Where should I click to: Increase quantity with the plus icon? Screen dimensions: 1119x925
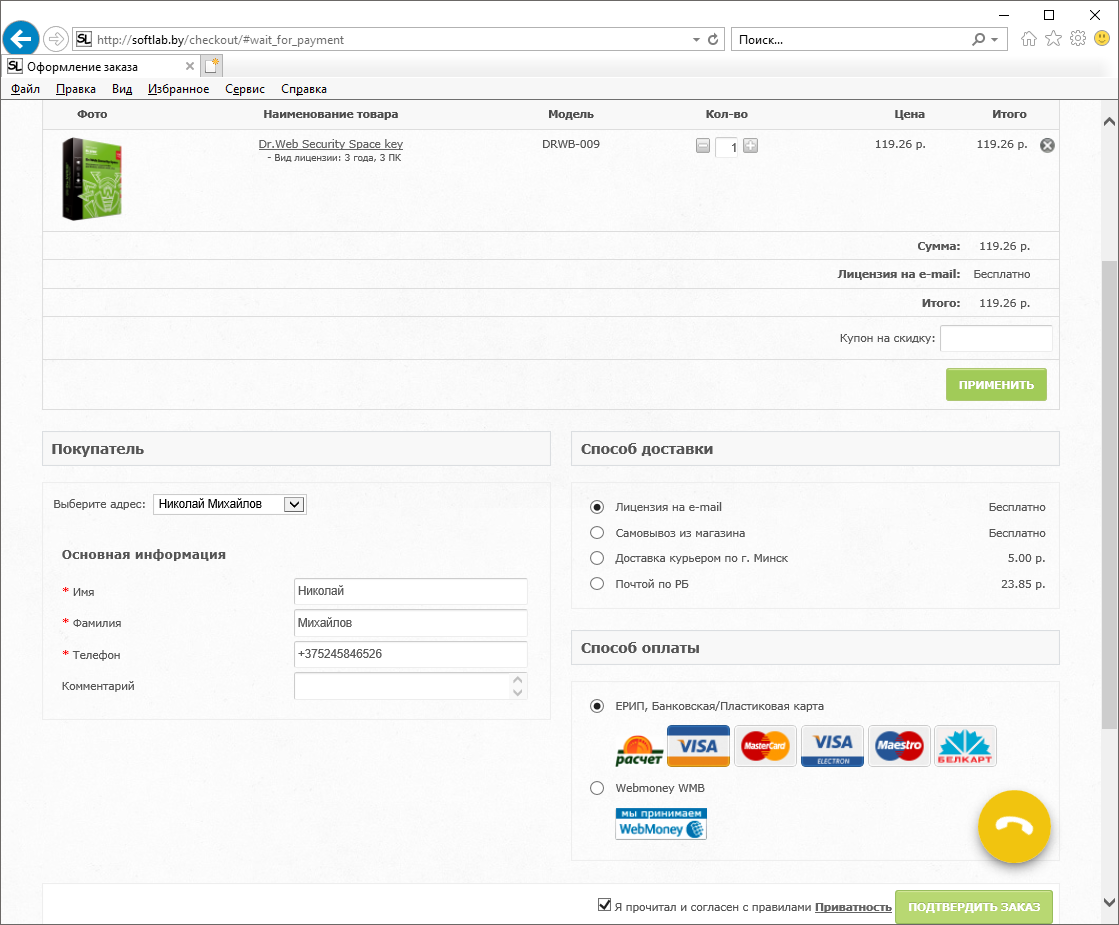751,146
